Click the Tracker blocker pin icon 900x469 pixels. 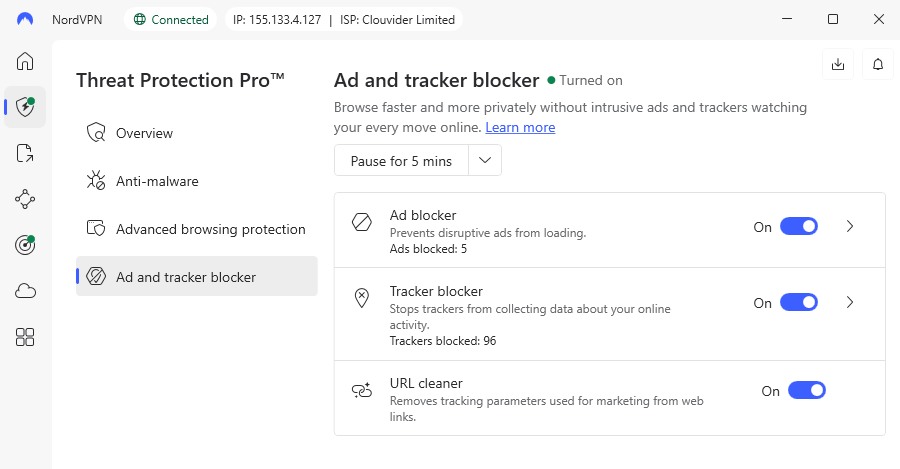click(x=362, y=298)
